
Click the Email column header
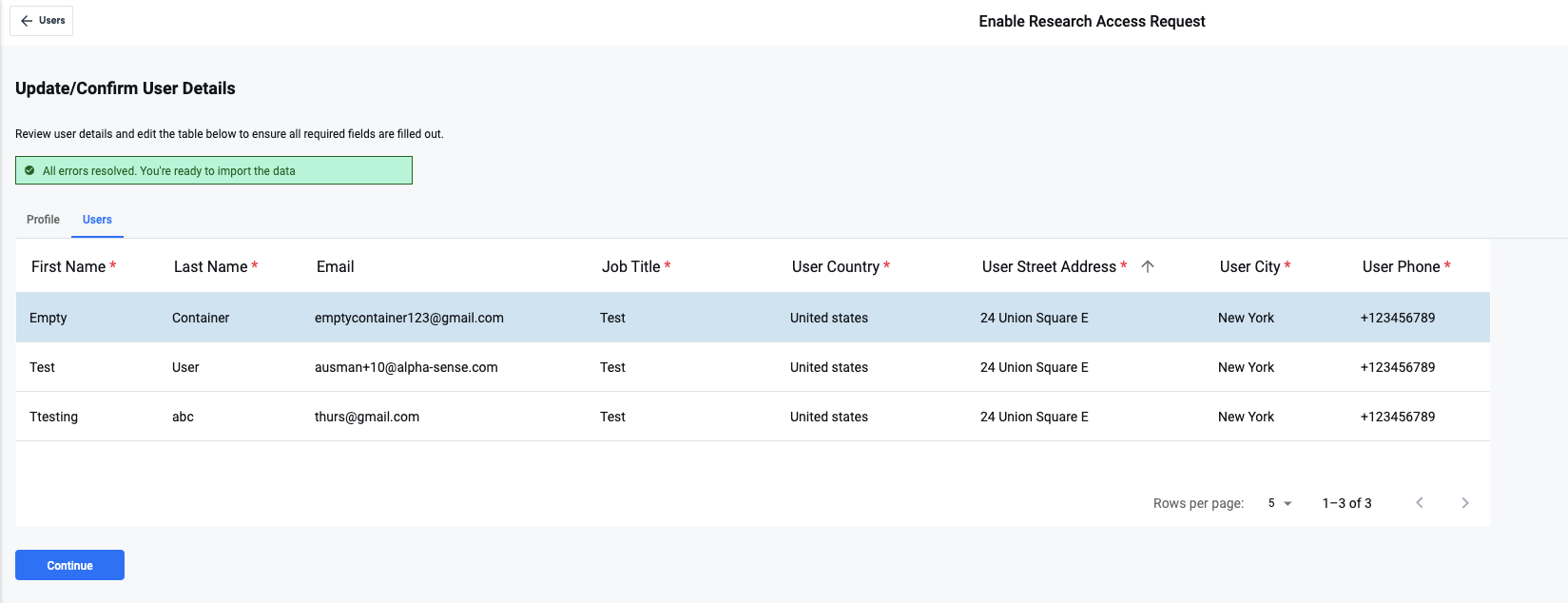tap(336, 267)
